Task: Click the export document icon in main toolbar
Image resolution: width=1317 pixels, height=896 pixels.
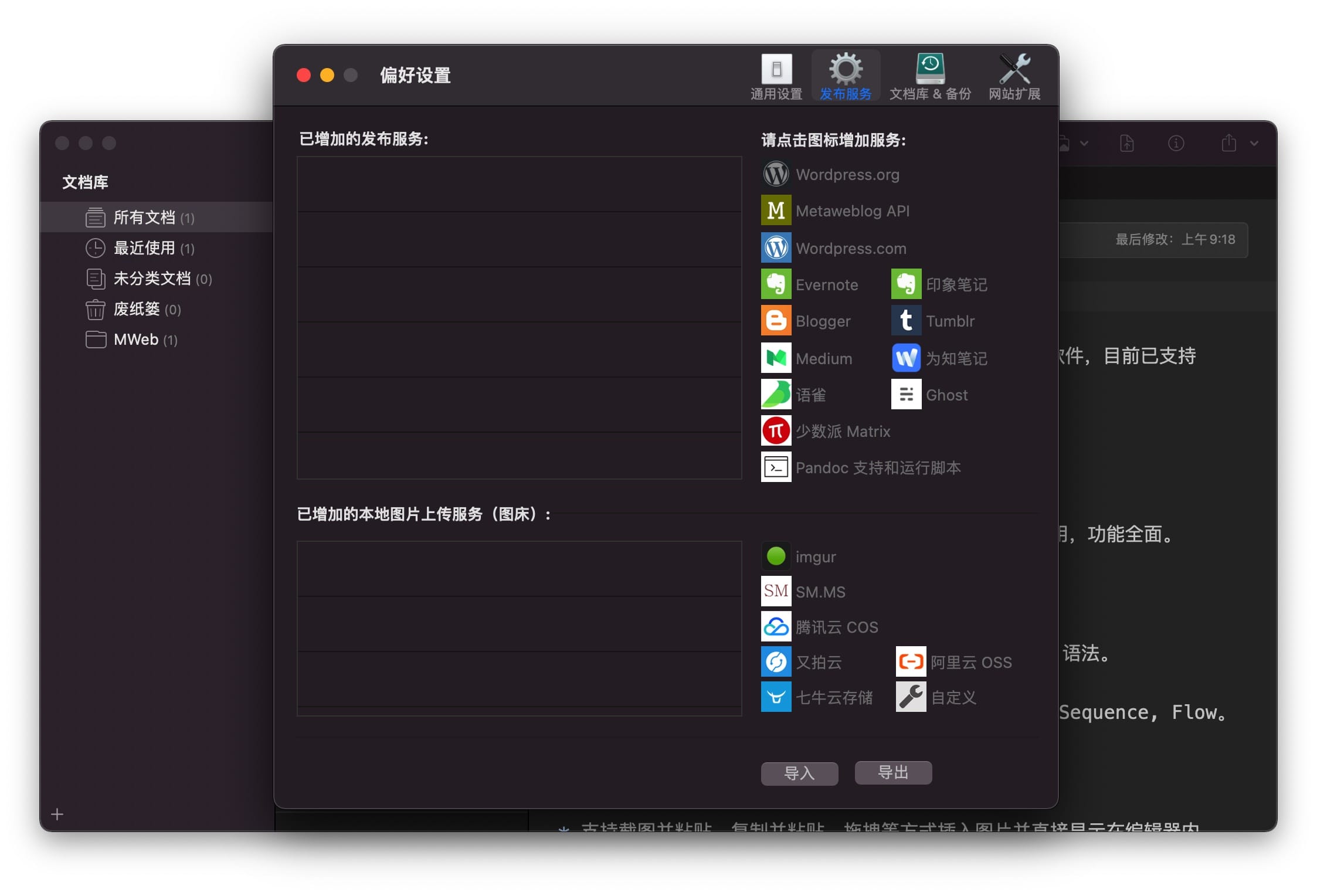Action: (1126, 142)
